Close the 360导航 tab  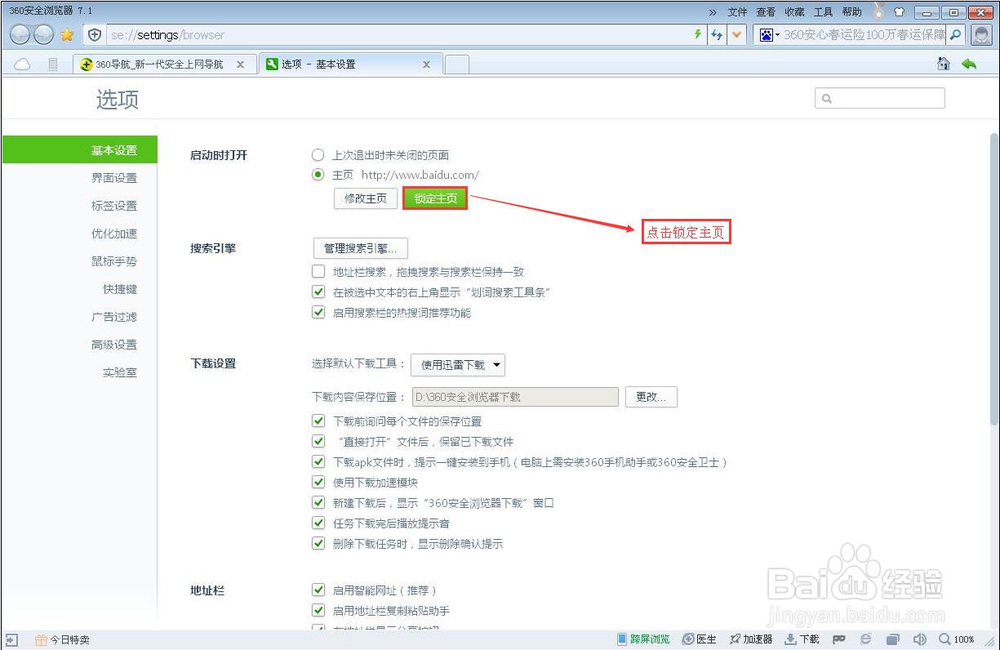pos(240,64)
